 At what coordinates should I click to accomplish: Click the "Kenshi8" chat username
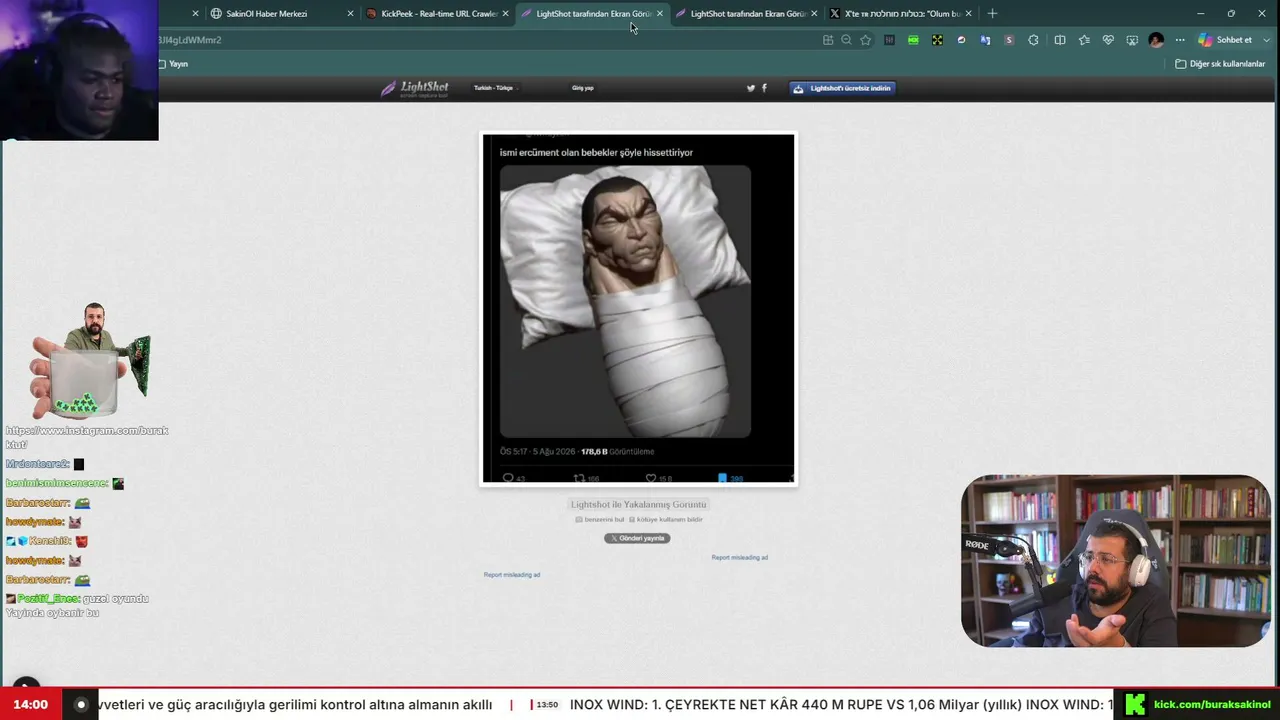coord(50,541)
